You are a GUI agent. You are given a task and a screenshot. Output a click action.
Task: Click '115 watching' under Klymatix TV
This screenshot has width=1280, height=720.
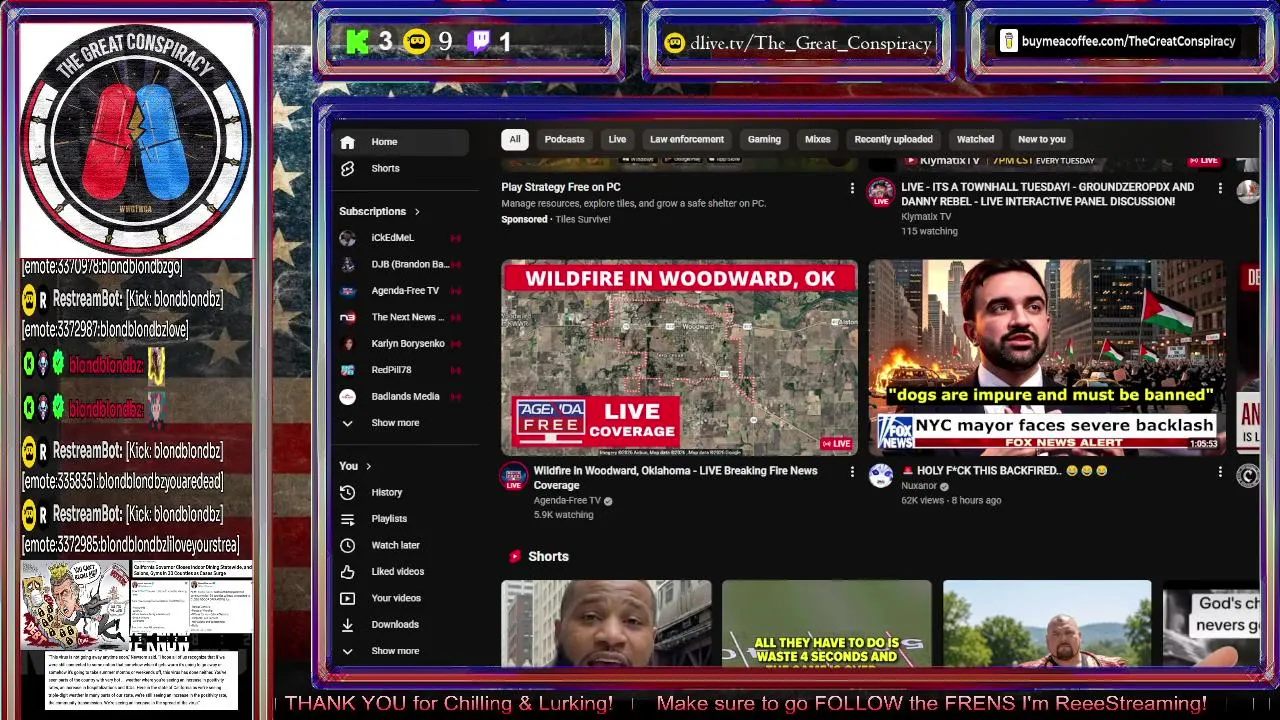tap(929, 231)
